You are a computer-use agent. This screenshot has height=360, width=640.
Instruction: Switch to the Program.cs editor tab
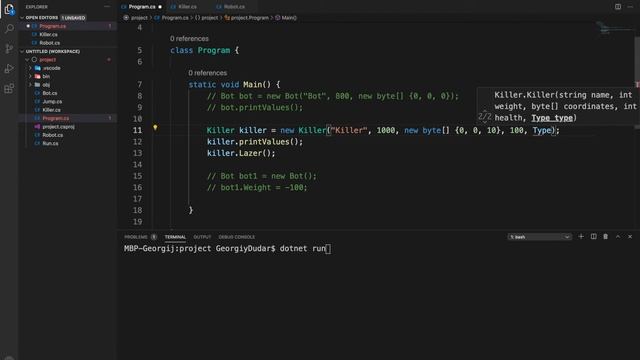point(141,7)
